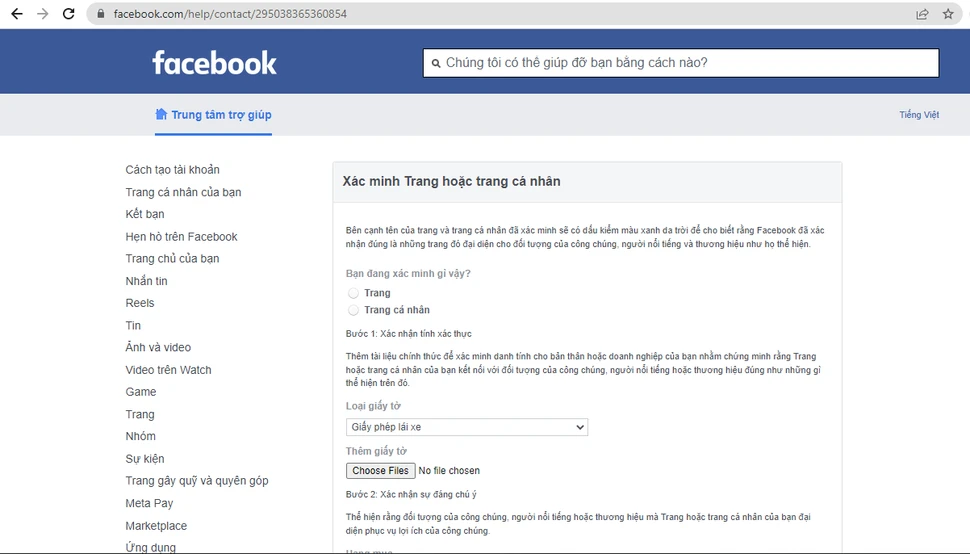
Task: Click the No file chosen text
Action: [x=449, y=471]
